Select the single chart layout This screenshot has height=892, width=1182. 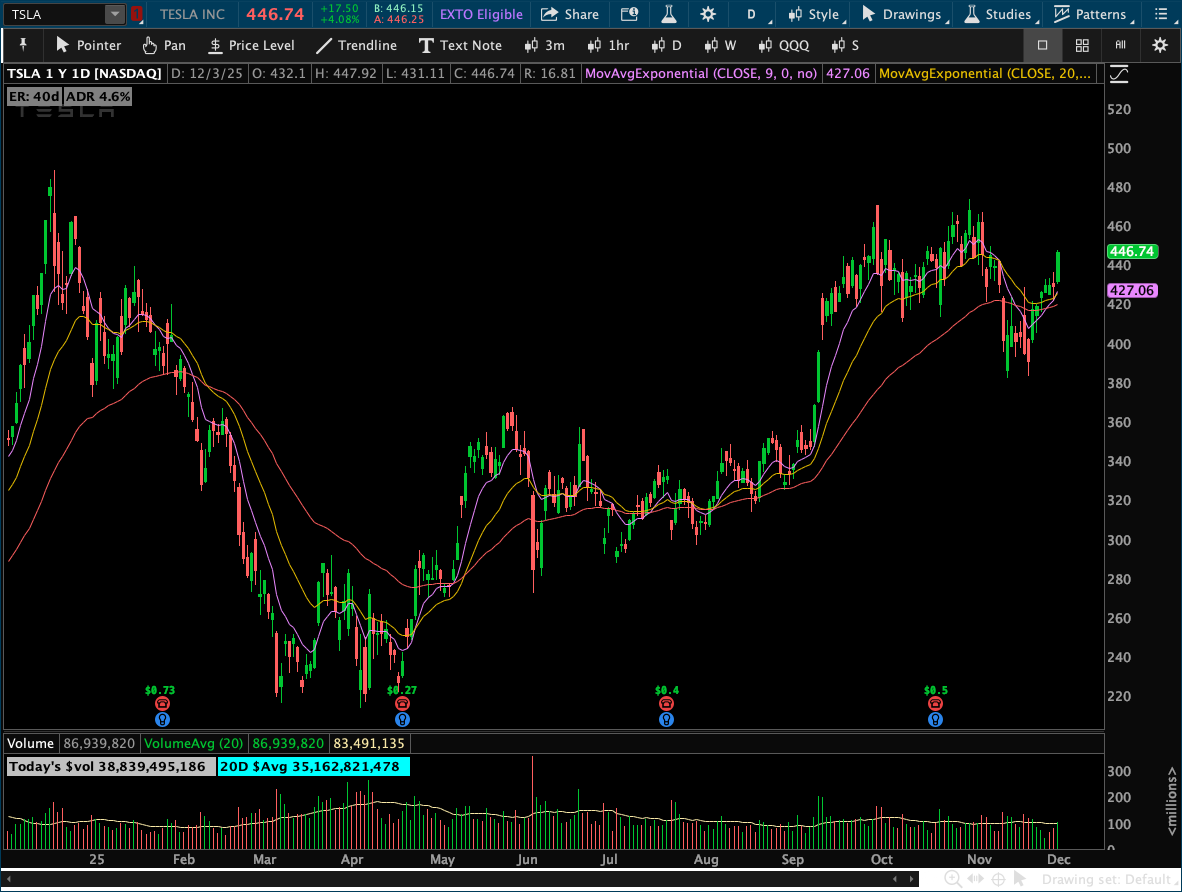1043,45
